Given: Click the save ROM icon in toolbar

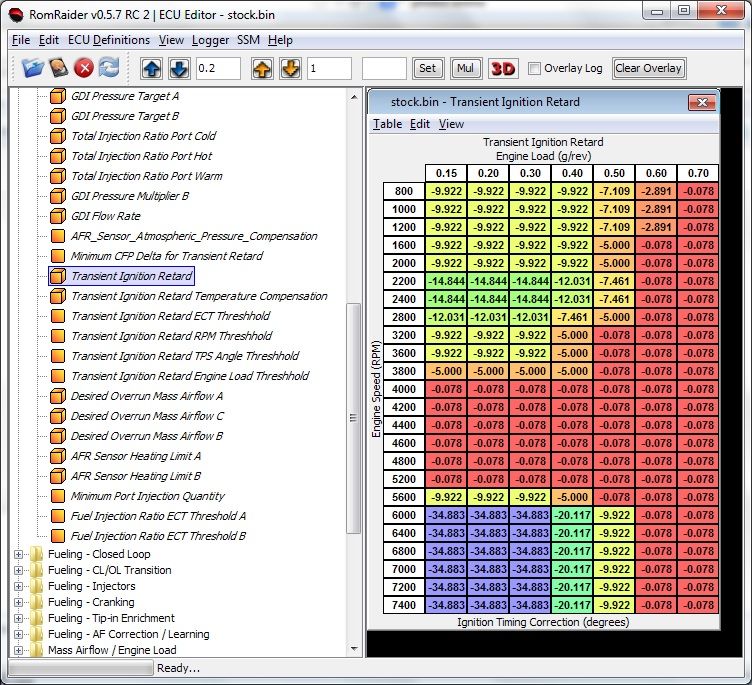Looking at the screenshot, I should coord(59,68).
